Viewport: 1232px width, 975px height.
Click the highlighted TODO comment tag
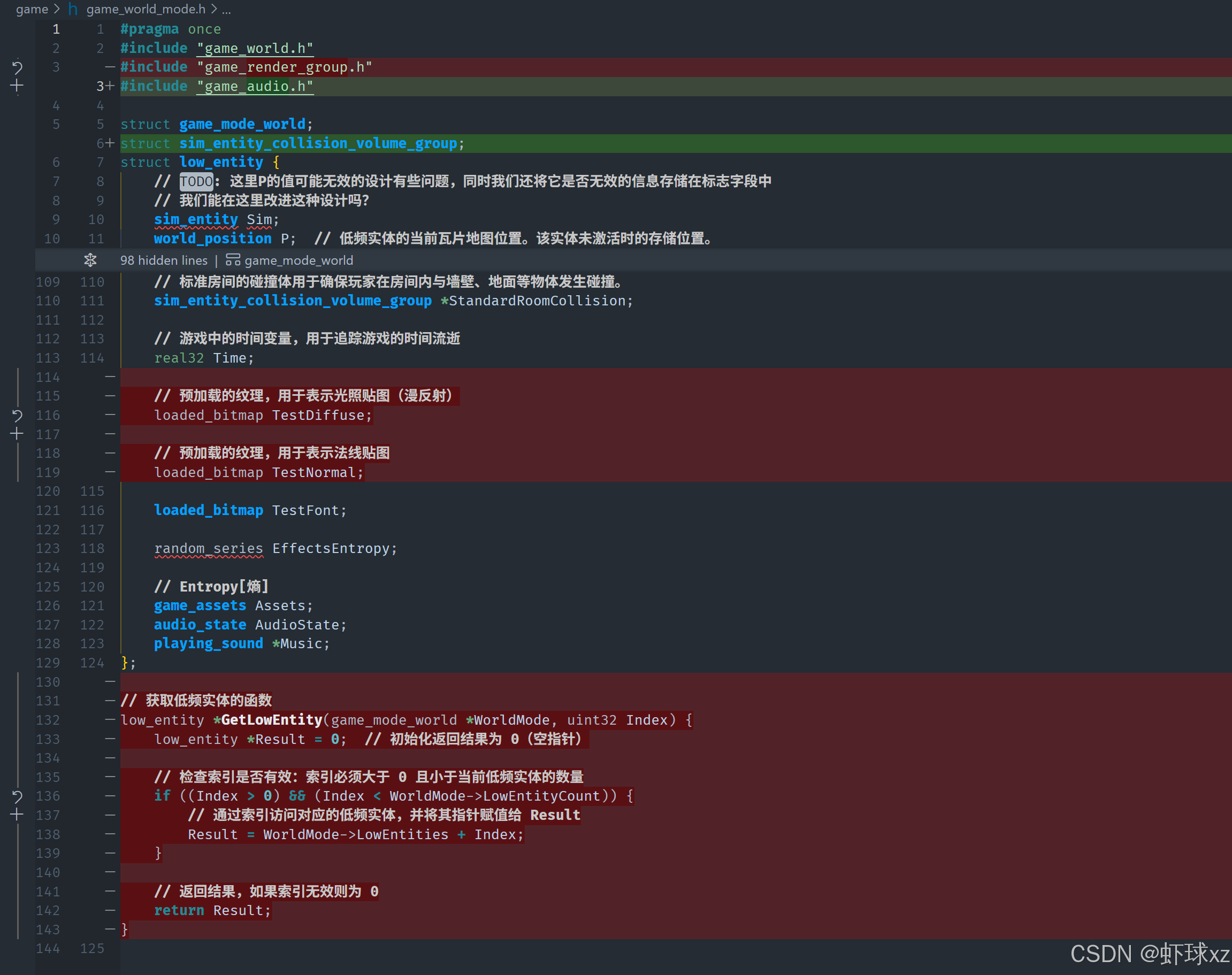point(196,181)
